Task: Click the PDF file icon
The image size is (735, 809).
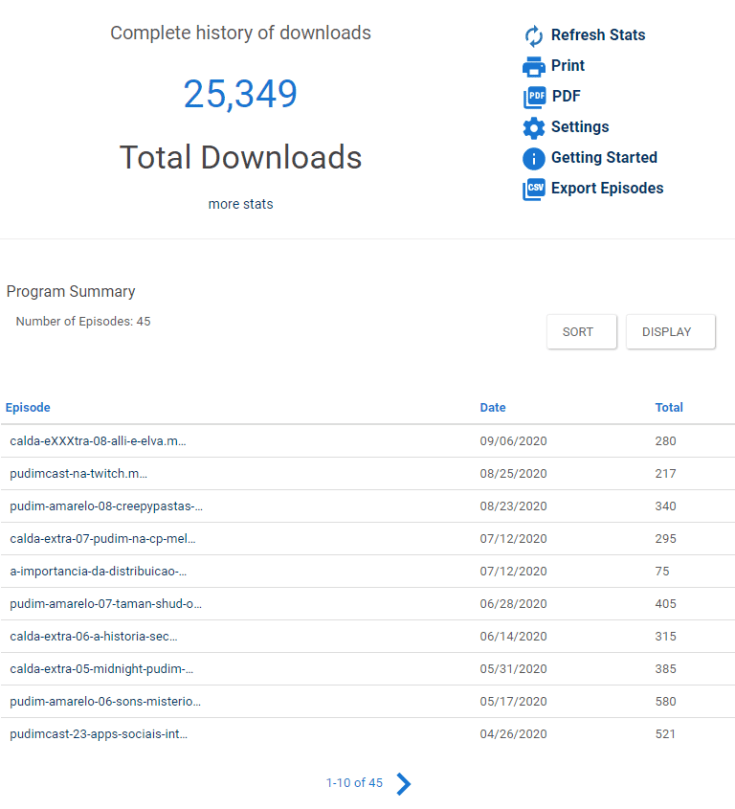Action: pyautogui.click(x=534, y=97)
